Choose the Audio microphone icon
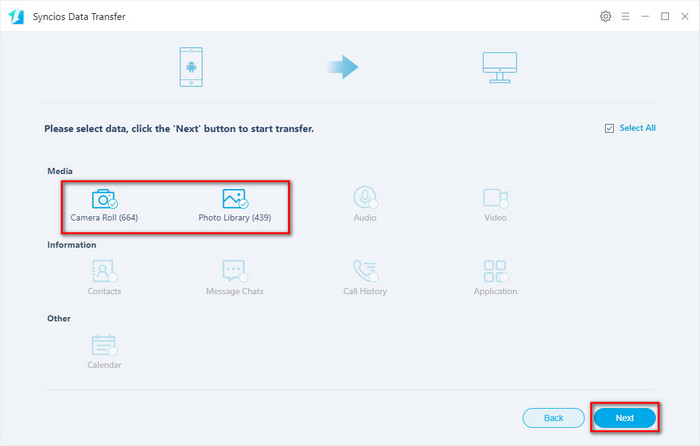The height and width of the screenshot is (446, 700). 365,197
